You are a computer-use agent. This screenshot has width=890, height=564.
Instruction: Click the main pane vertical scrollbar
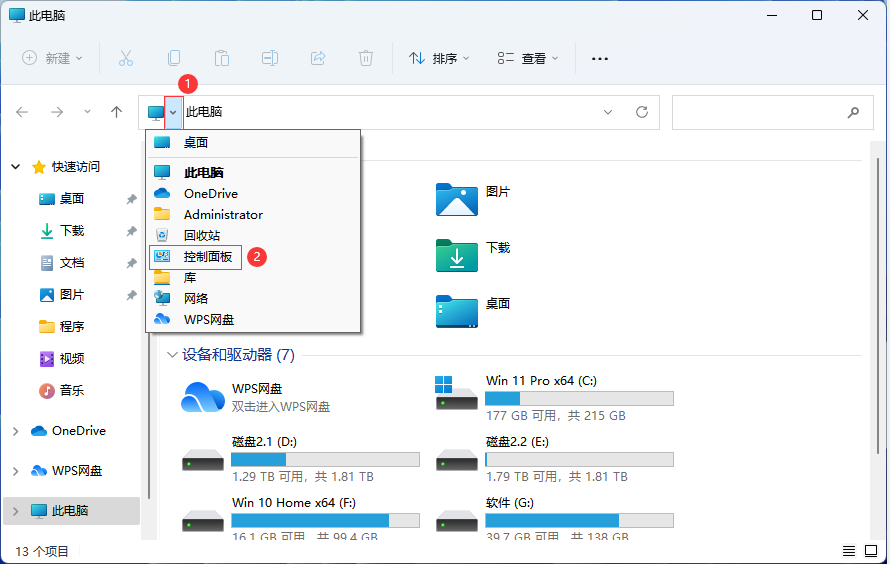tap(878, 306)
